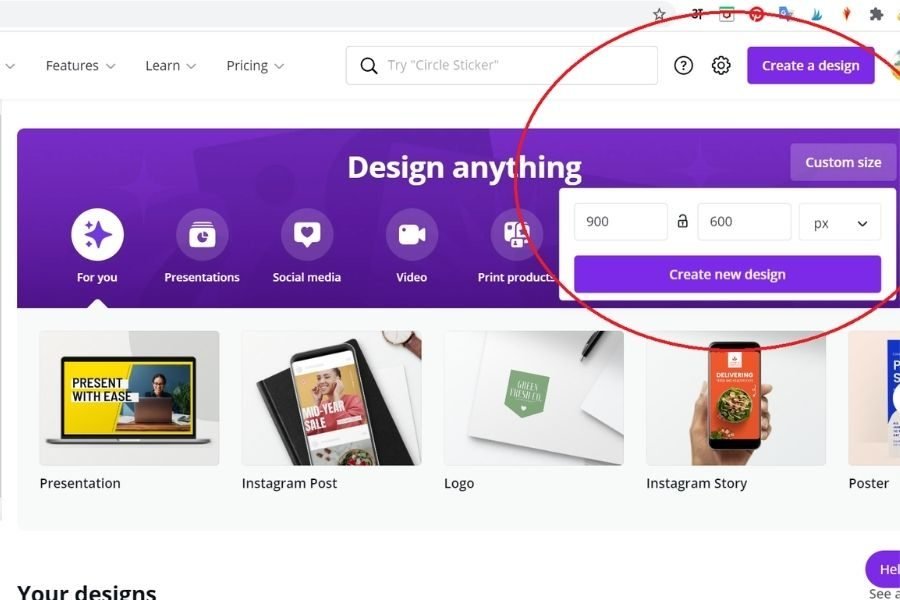Expand the px units dropdown

pos(839,223)
